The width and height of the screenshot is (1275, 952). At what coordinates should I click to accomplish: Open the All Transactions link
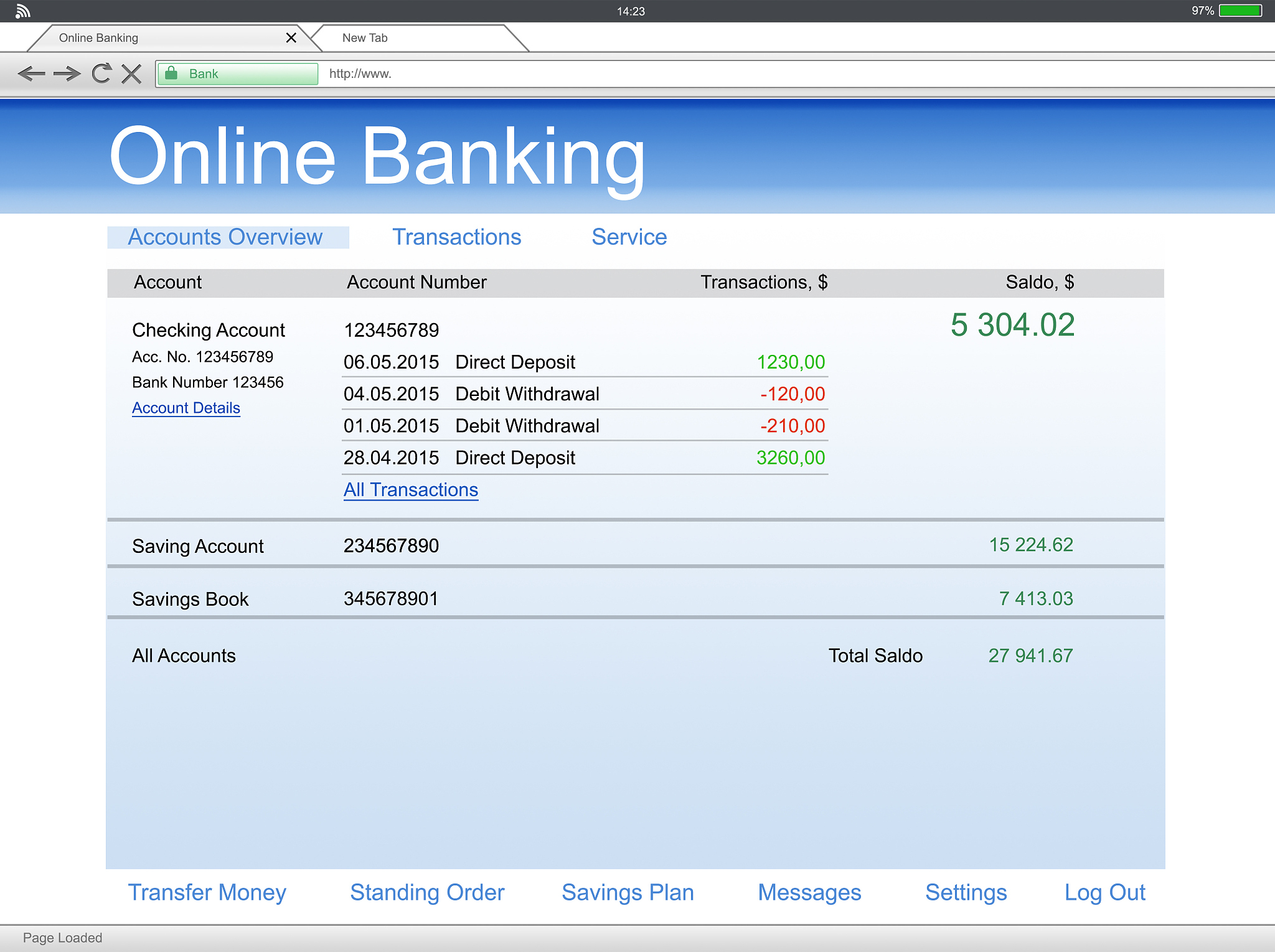click(411, 490)
